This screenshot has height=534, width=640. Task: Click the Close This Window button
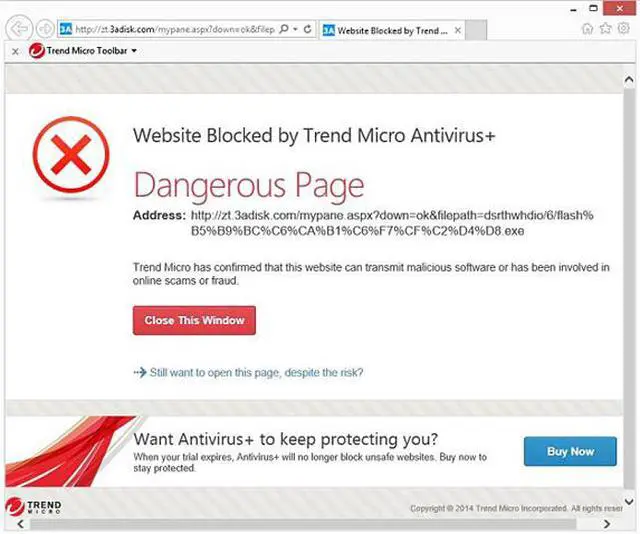tap(194, 320)
